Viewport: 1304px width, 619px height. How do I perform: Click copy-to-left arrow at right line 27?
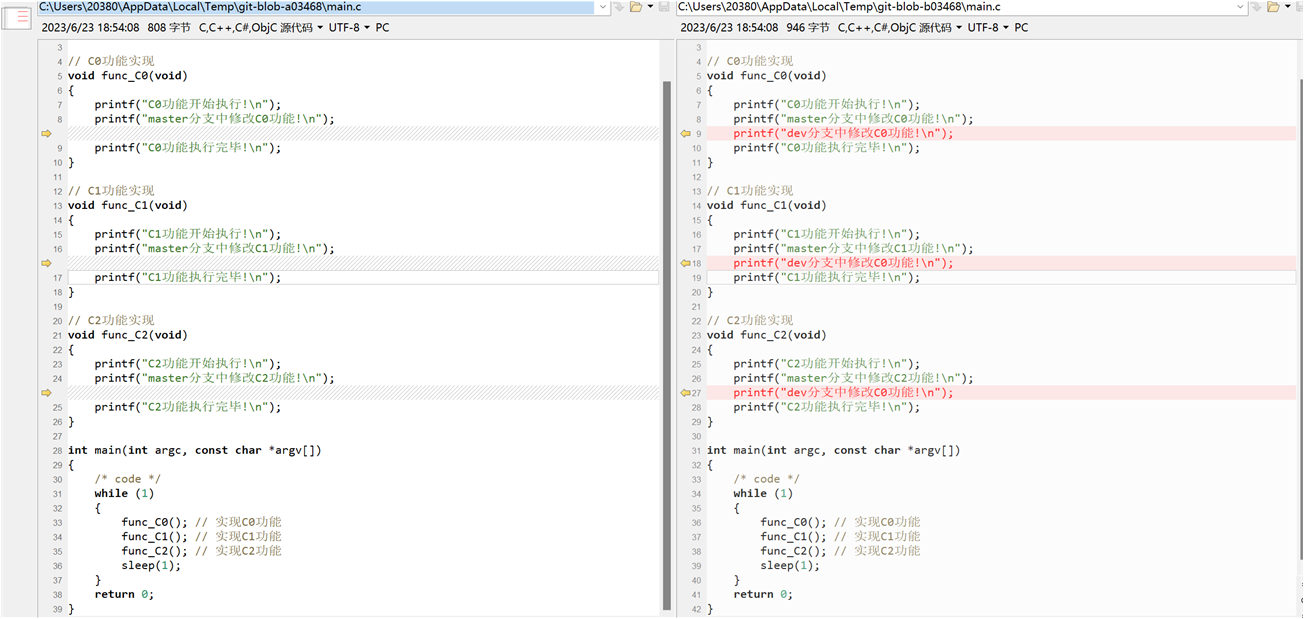(685, 393)
